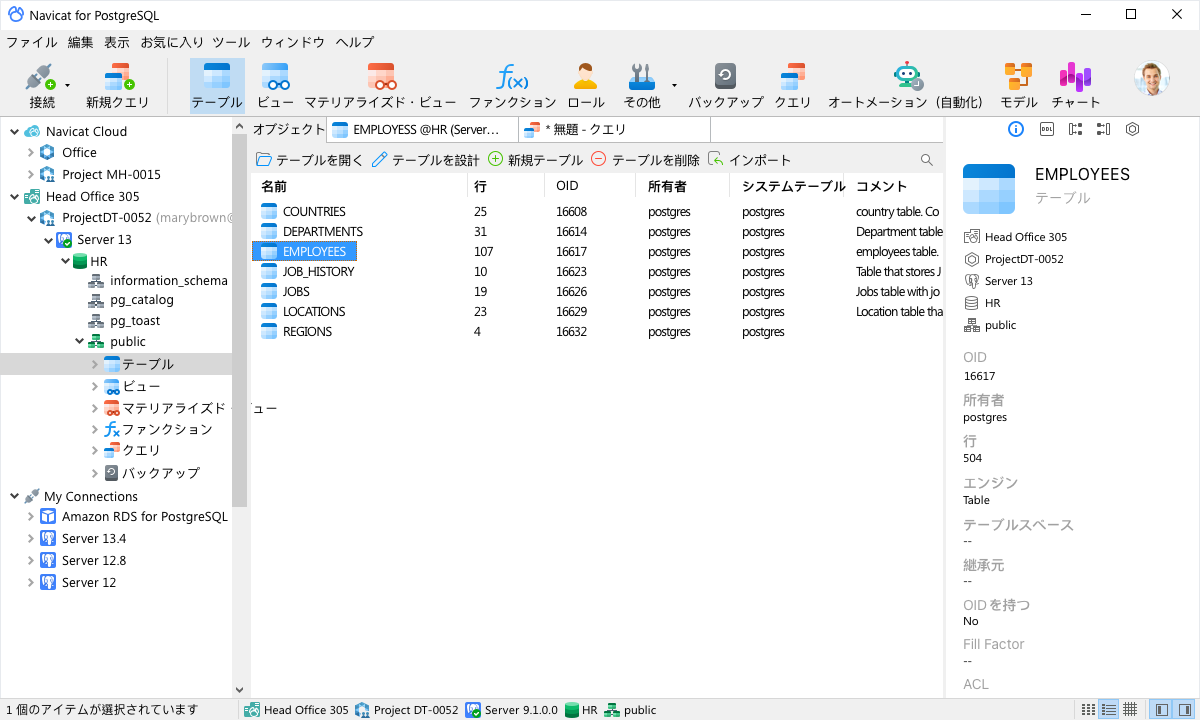Collapse the Navicat Cloud tree node
The width and height of the screenshot is (1200, 720).
coord(13,131)
